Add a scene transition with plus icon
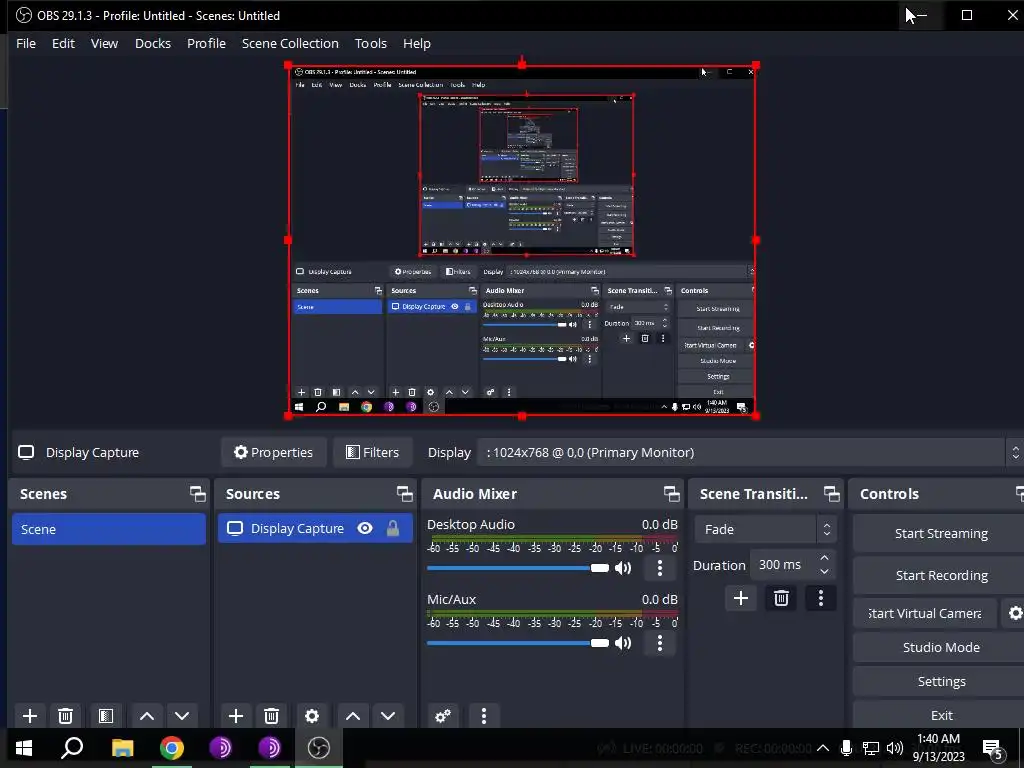The width and height of the screenshot is (1024, 768). coord(741,598)
